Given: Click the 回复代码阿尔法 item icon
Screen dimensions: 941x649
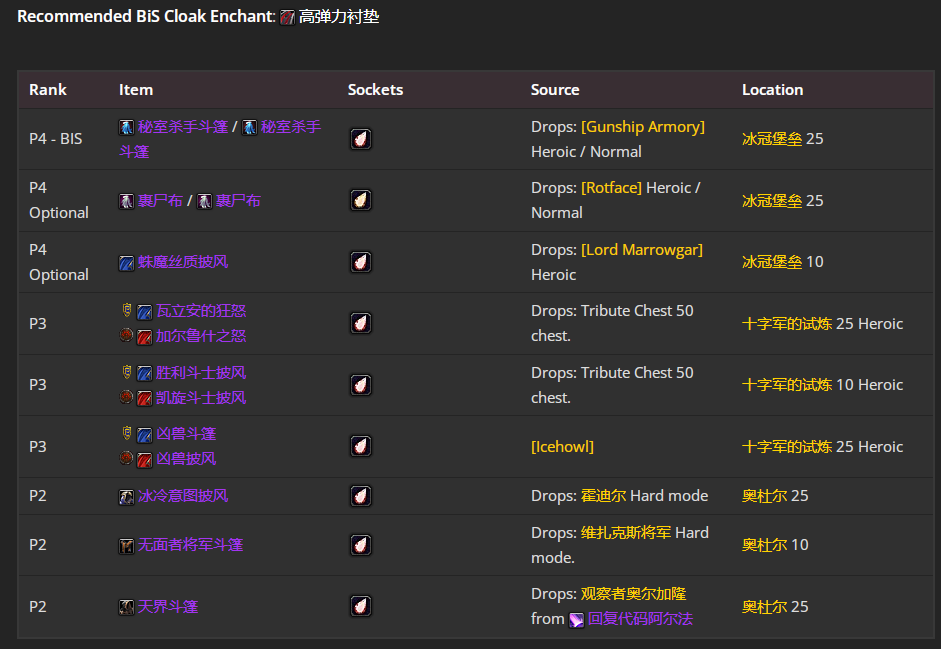Looking at the screenshot, I should pyautogui.click(x=575, y=619).
